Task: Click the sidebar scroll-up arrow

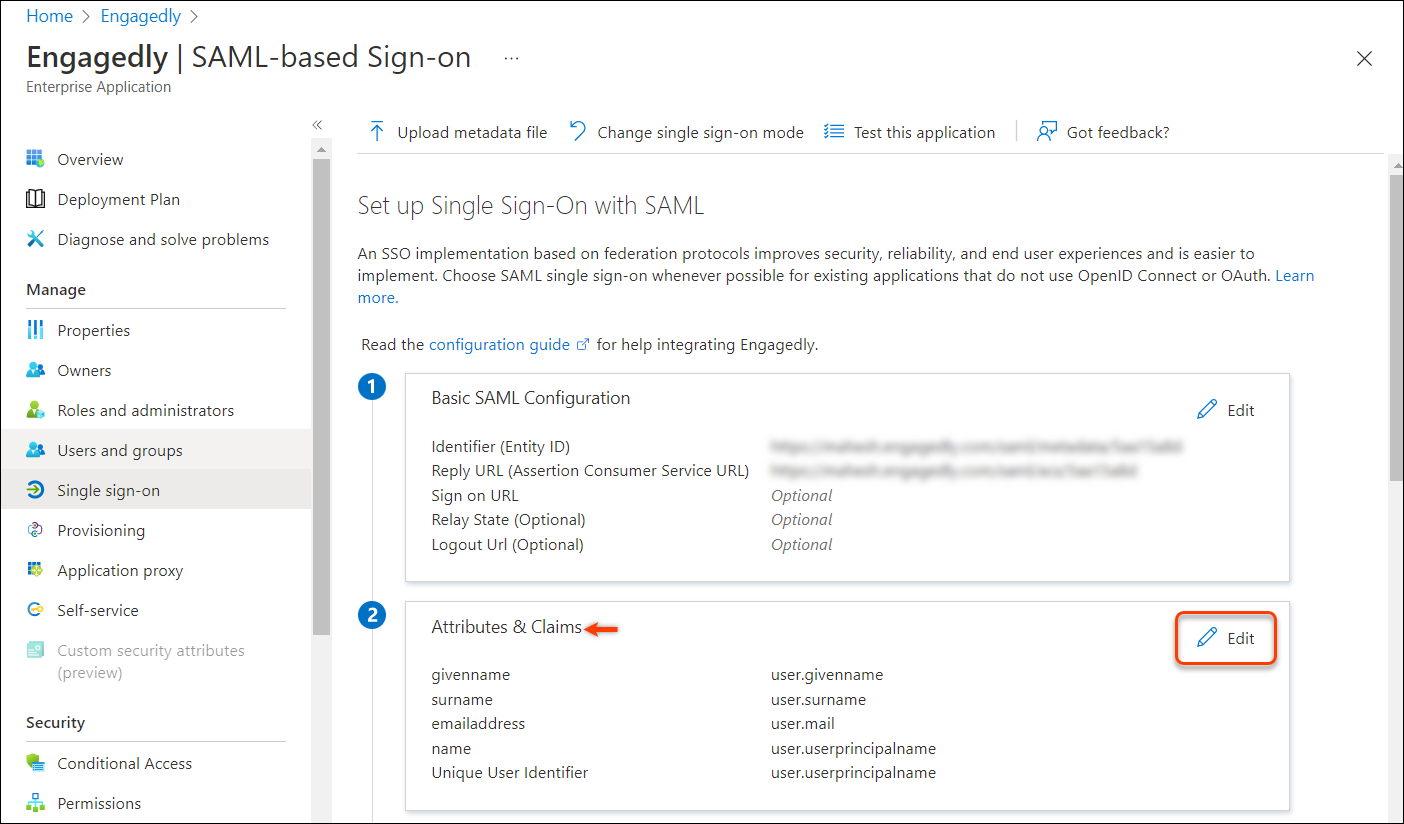Action: (321, 149)
